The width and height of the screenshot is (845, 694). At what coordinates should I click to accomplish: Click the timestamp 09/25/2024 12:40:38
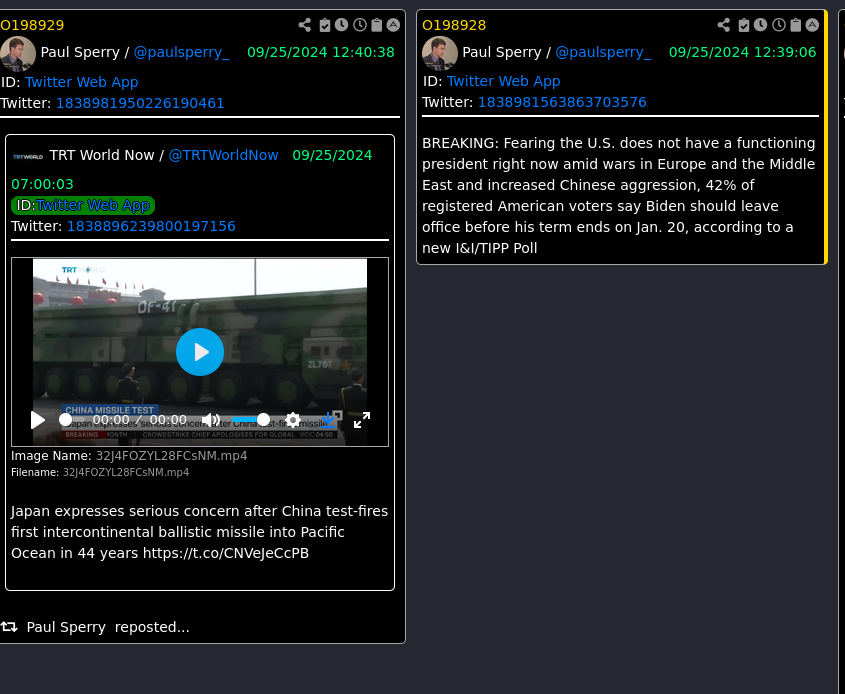click(321, 52)
